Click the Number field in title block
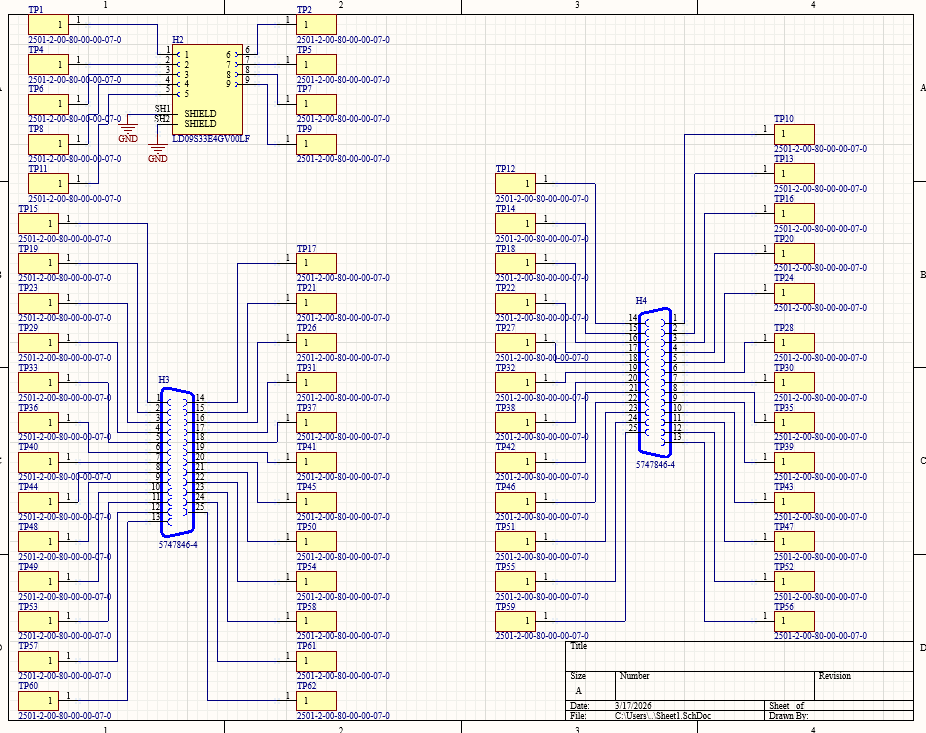926x733 pixels. tap(716, 685)
